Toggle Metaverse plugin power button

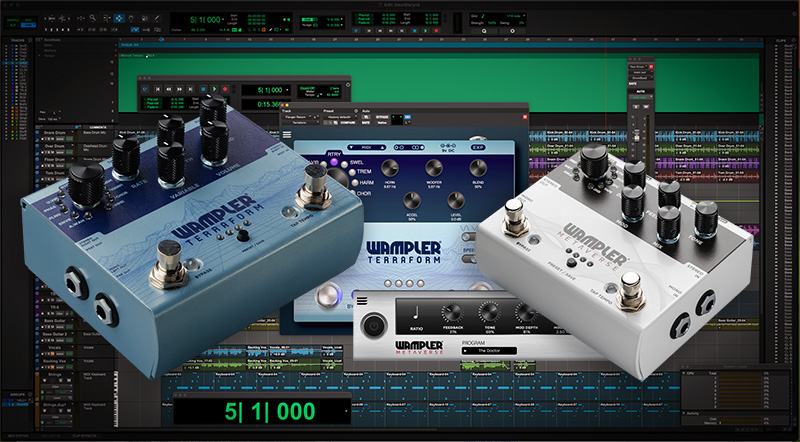tap(374, 324)
